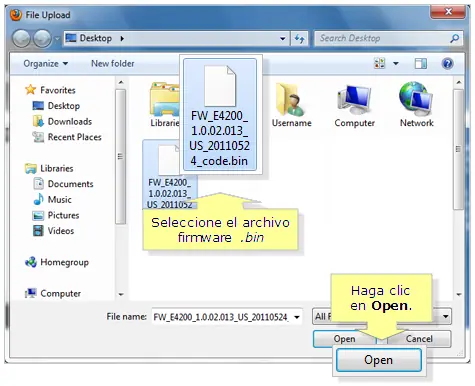The height and width of the screenshot is (386, 475).
Task: Select Favorites in the navigation pane
Action: (58, 90)
